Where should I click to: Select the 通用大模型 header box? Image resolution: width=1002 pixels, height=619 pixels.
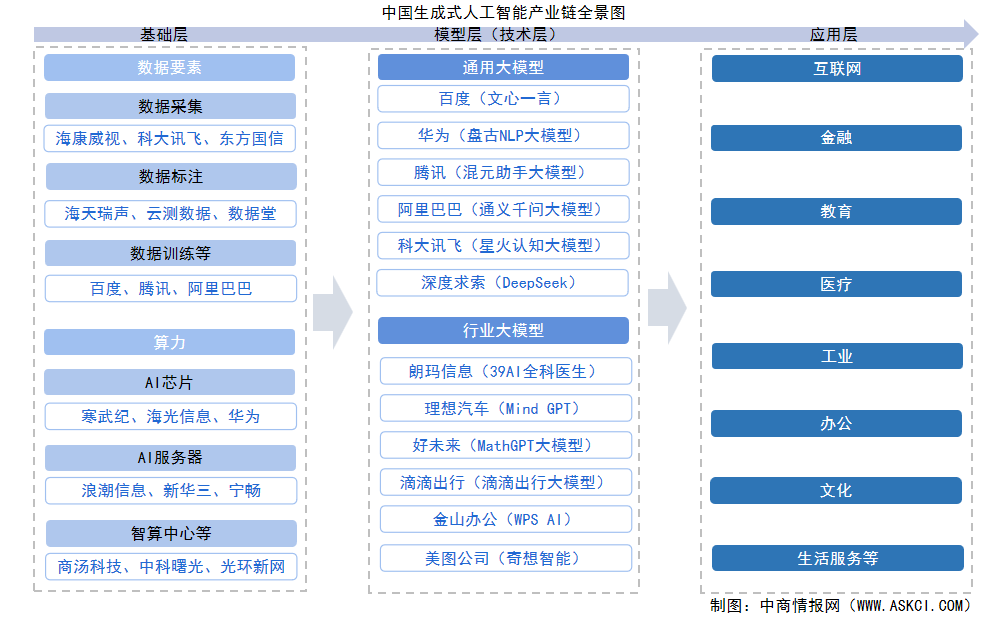503,67
